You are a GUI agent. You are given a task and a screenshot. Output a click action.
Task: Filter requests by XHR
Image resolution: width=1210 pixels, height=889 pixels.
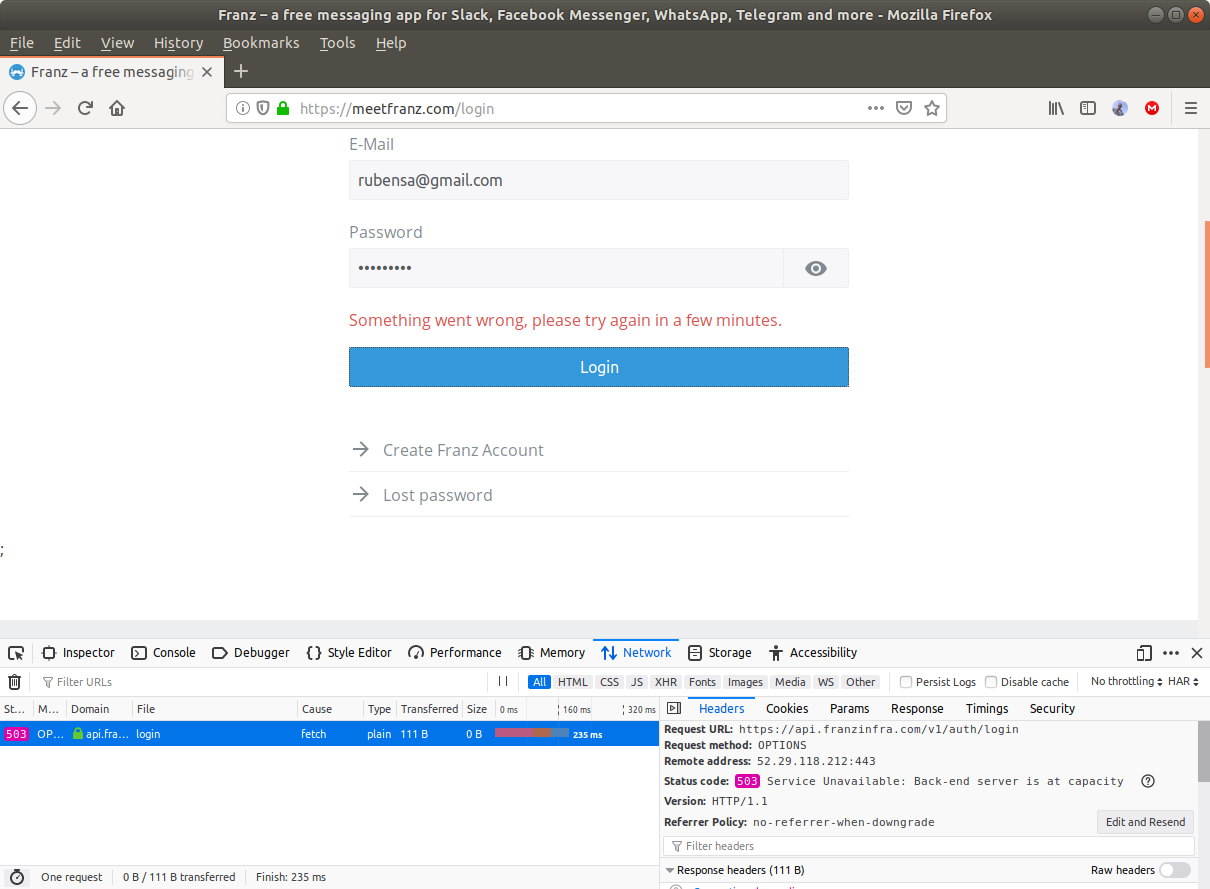[666, 682]
